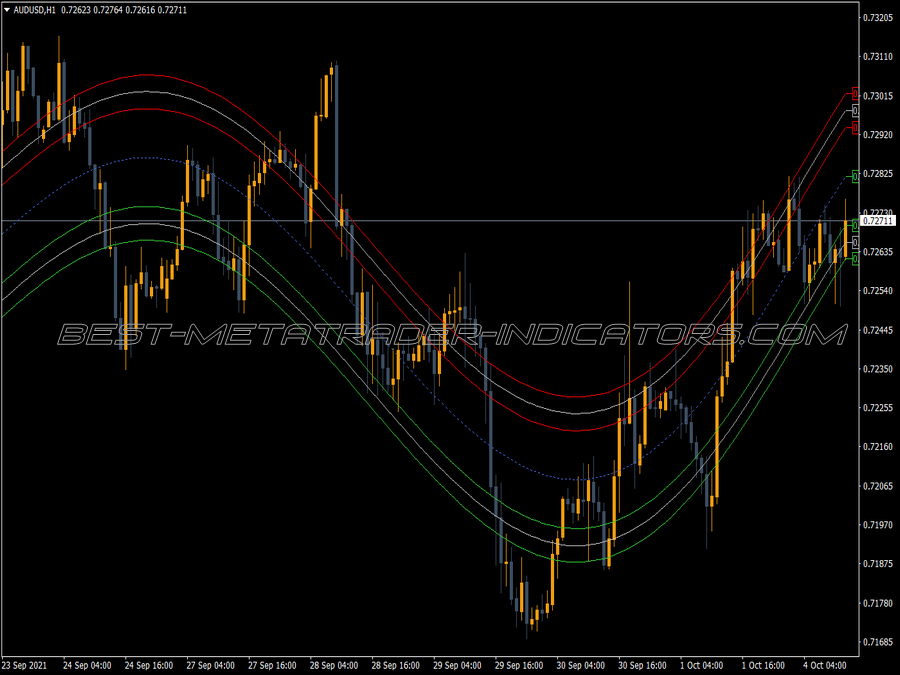The width and height of the screenshot is (900, 675).
Task: Select the lowest green marker near 0.72635
Action: [855, 259]
